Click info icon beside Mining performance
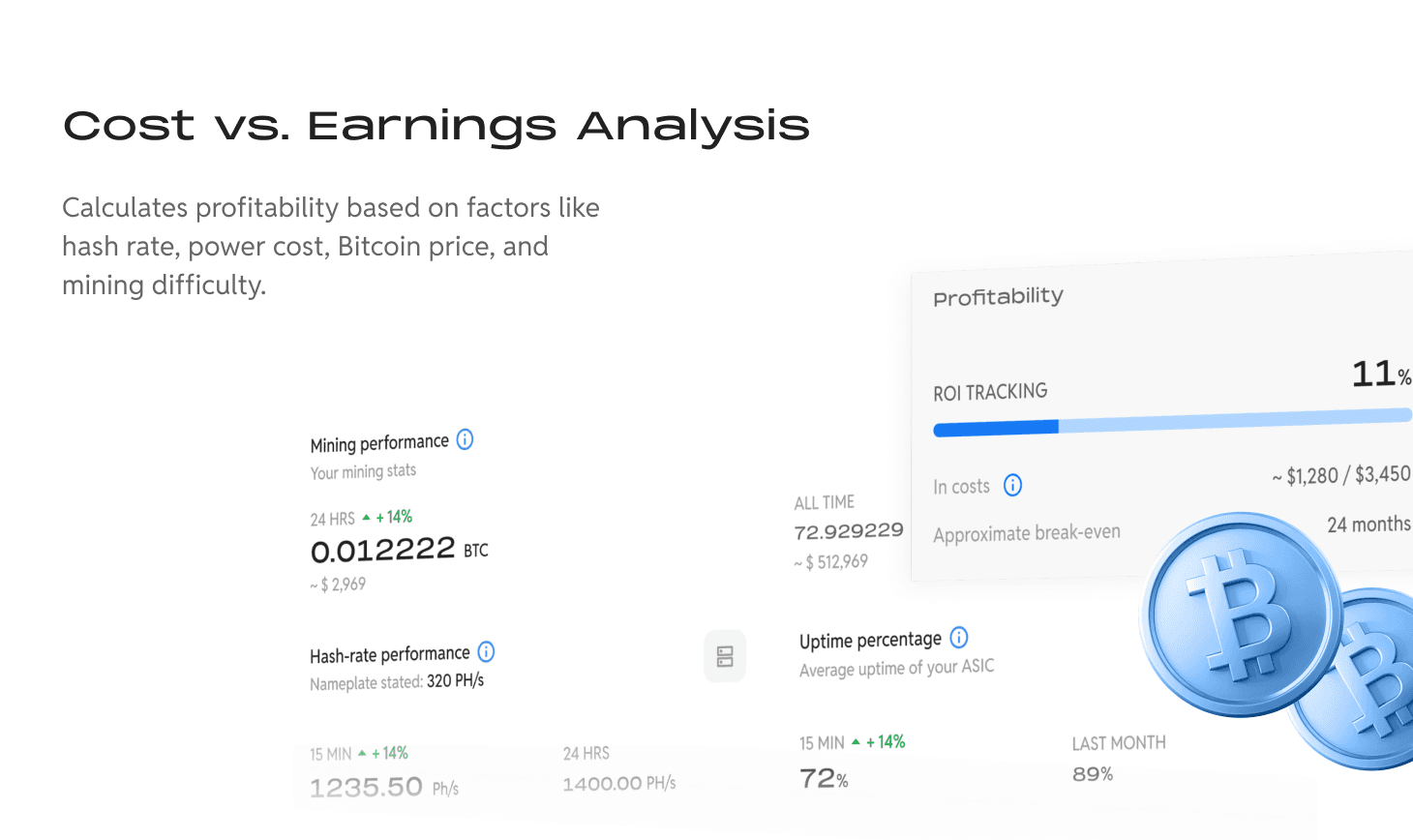The height and width of the screenshot is (840, 1413). [465, 439]
